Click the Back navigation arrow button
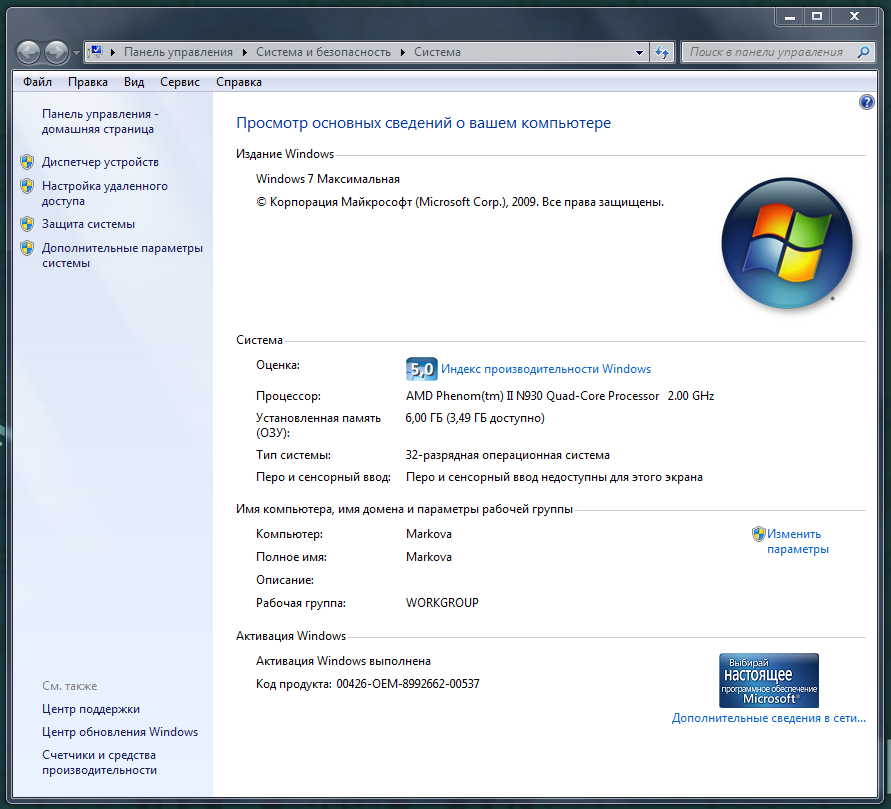 29,52
